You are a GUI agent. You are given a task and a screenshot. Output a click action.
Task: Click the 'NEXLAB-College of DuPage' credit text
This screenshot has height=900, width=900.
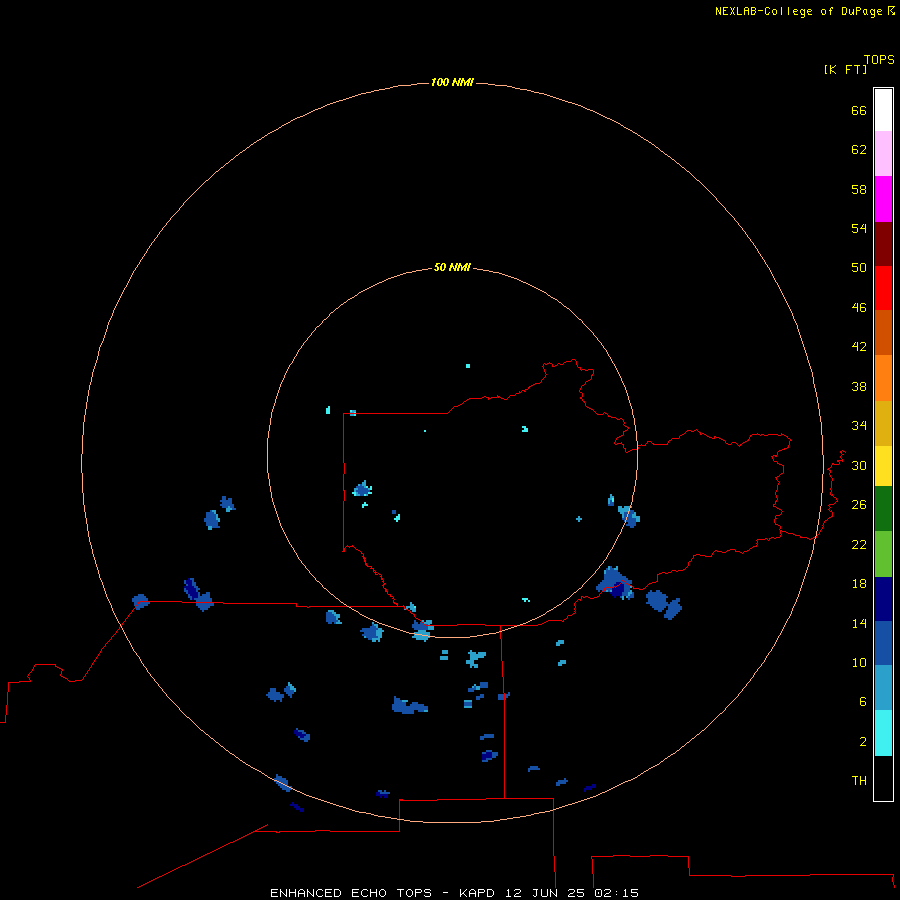tap(798, 11)
